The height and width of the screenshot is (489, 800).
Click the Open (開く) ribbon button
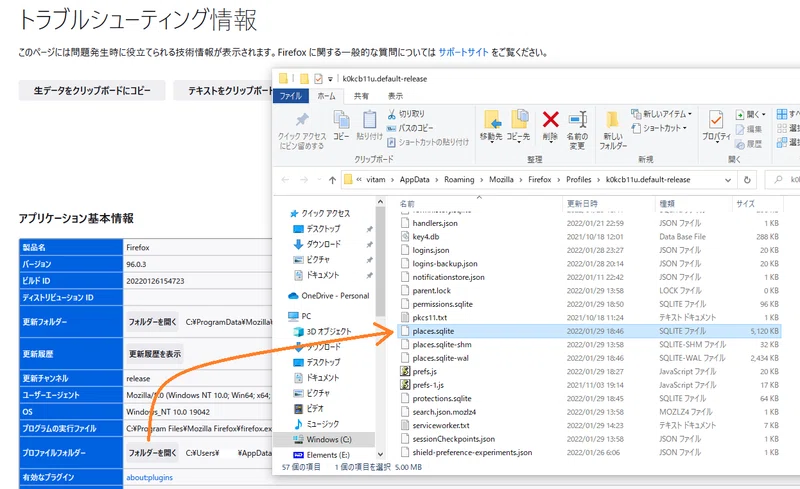751,114
